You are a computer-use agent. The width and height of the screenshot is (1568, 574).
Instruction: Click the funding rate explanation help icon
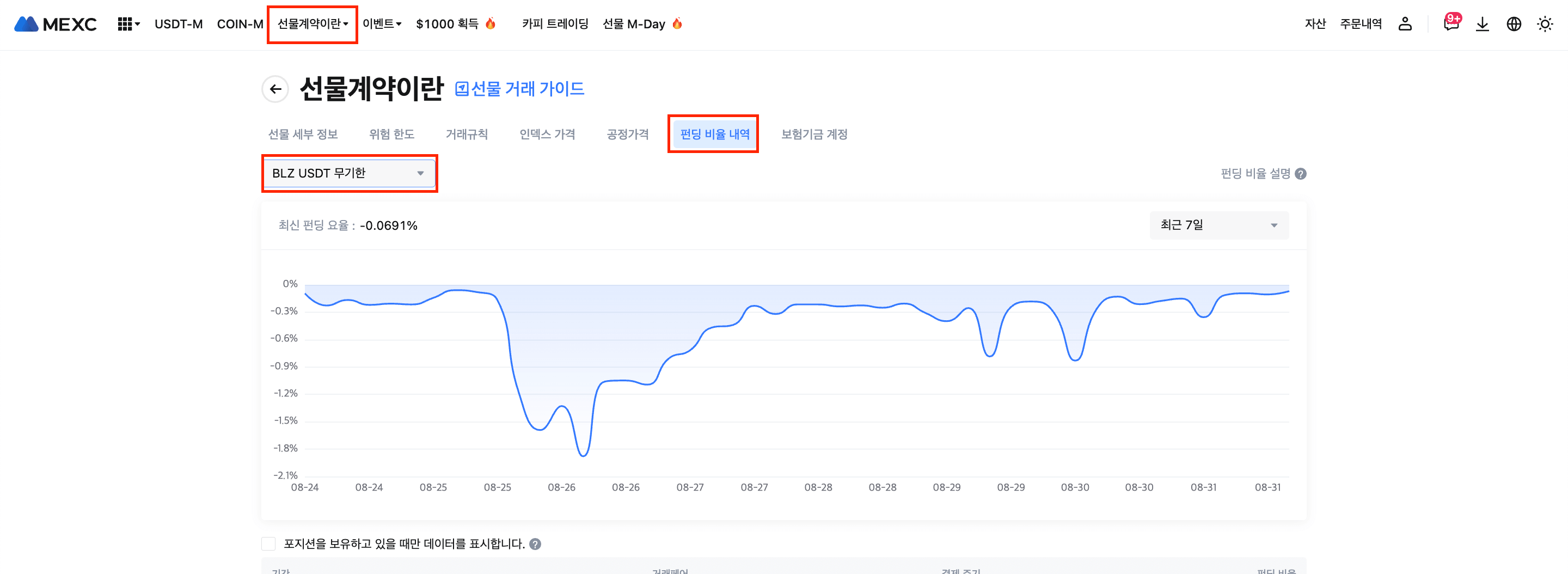1301,174
